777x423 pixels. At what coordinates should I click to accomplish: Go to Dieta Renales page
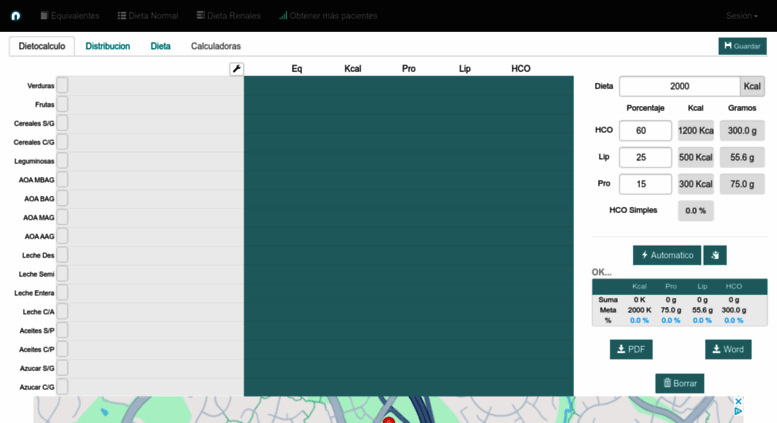coord(228,16)
